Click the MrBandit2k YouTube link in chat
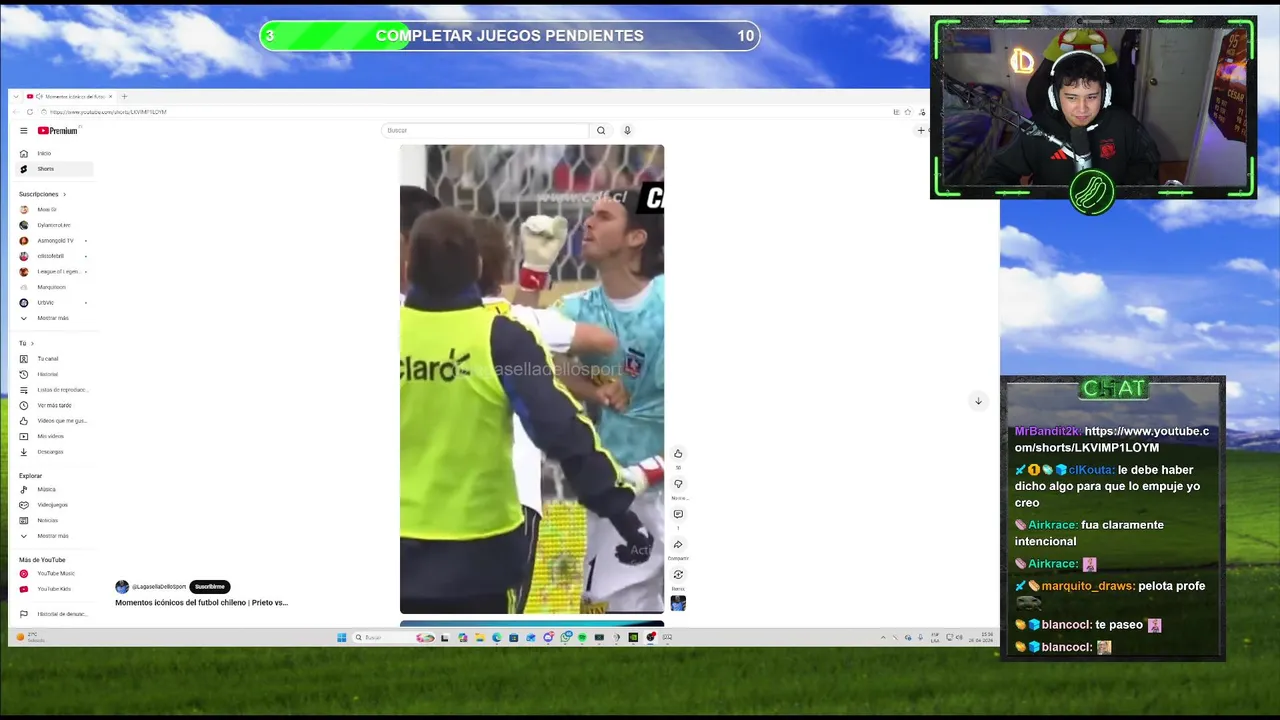Viewport: 1280px width, 720px height. tap(1112, 439)
